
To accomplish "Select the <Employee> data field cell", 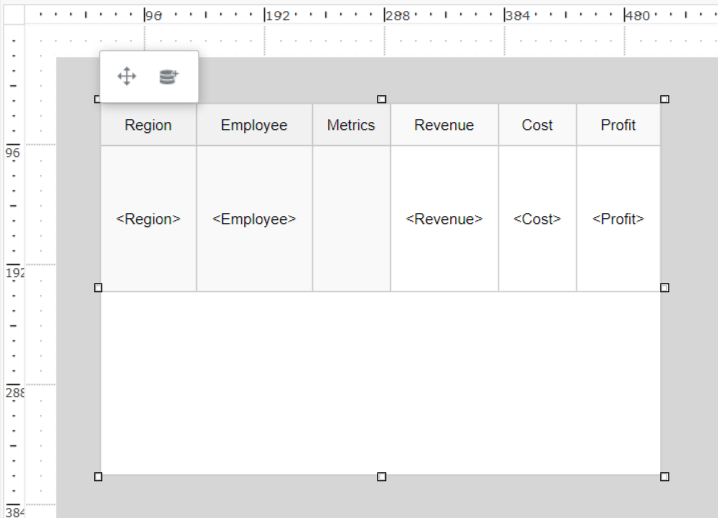I will point(254,219).
